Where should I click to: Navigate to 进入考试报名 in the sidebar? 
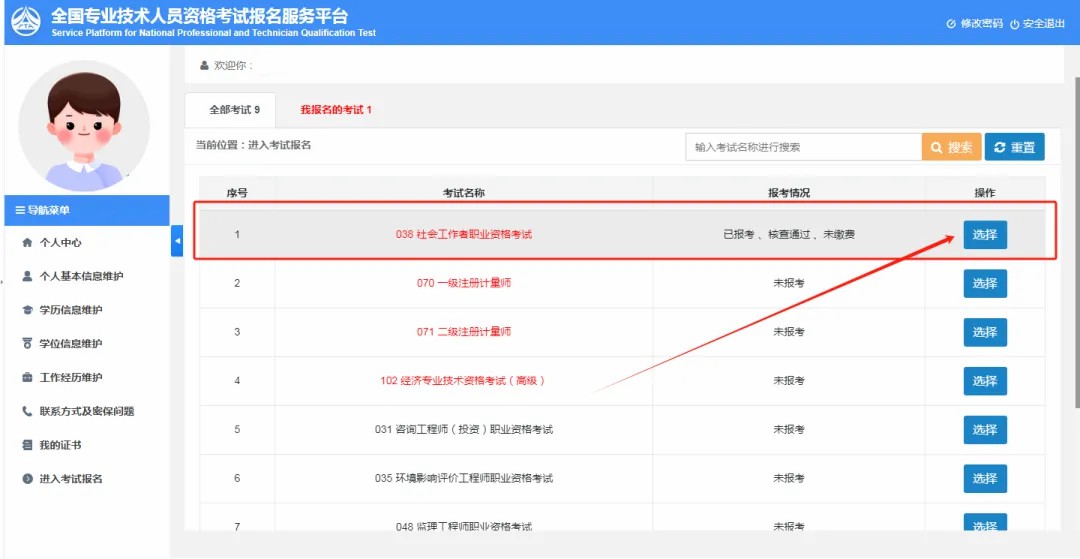point(70,479)
